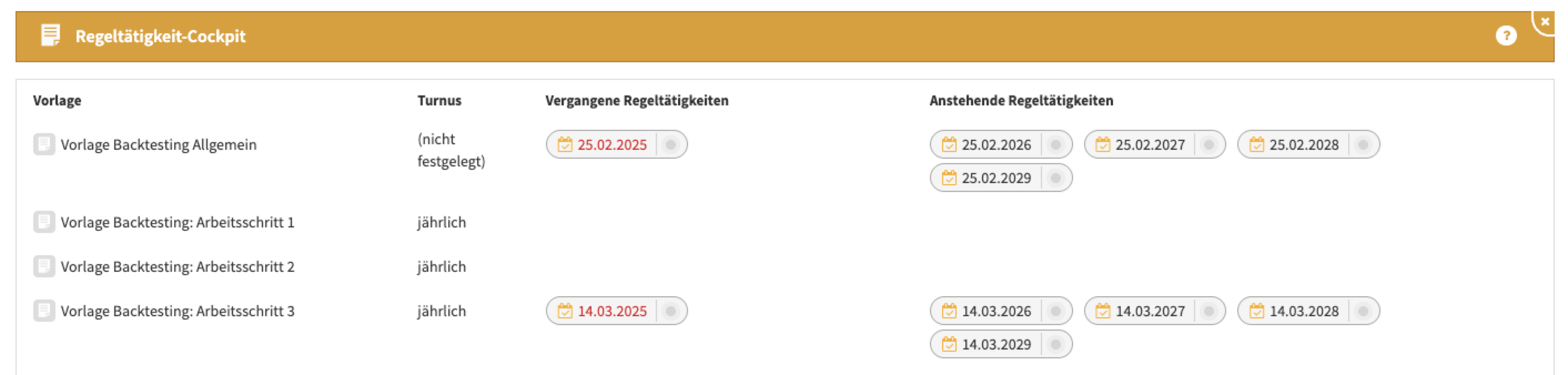The image size is (1568, 375).
Task: Toggle status dot on 25.02.2026 entry
Action: click(1055, 145)
